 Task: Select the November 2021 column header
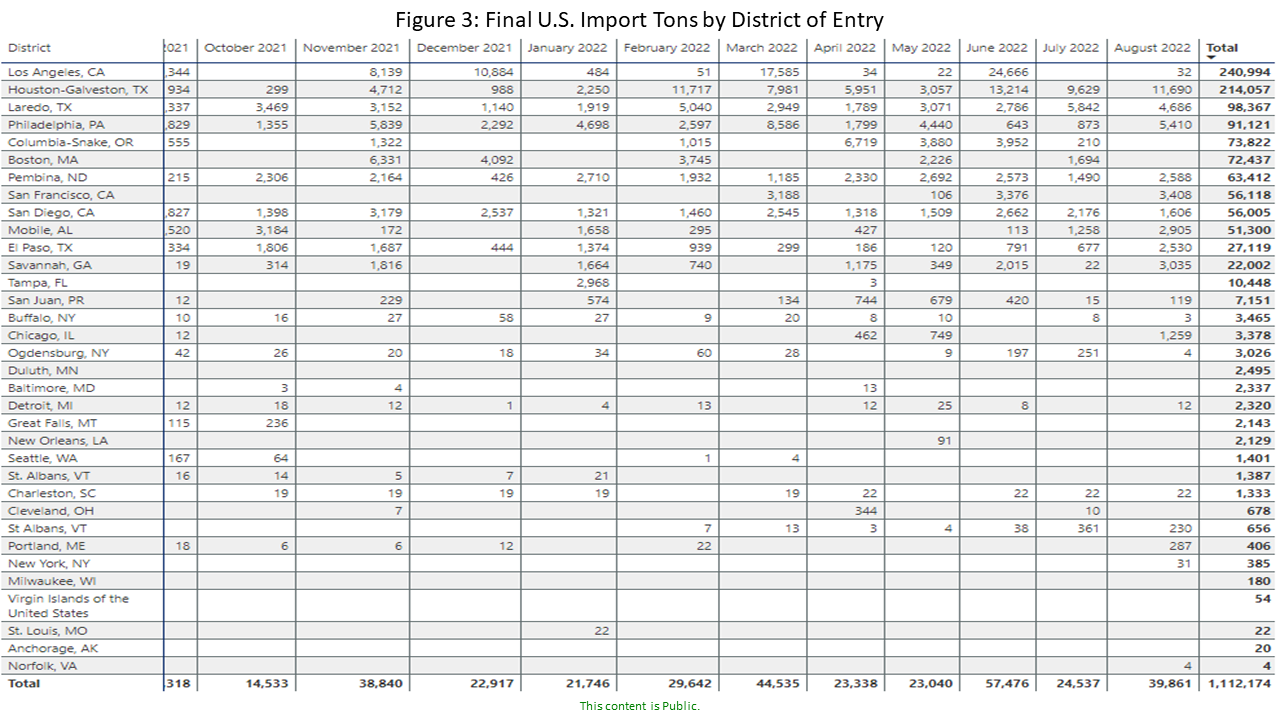351,48
